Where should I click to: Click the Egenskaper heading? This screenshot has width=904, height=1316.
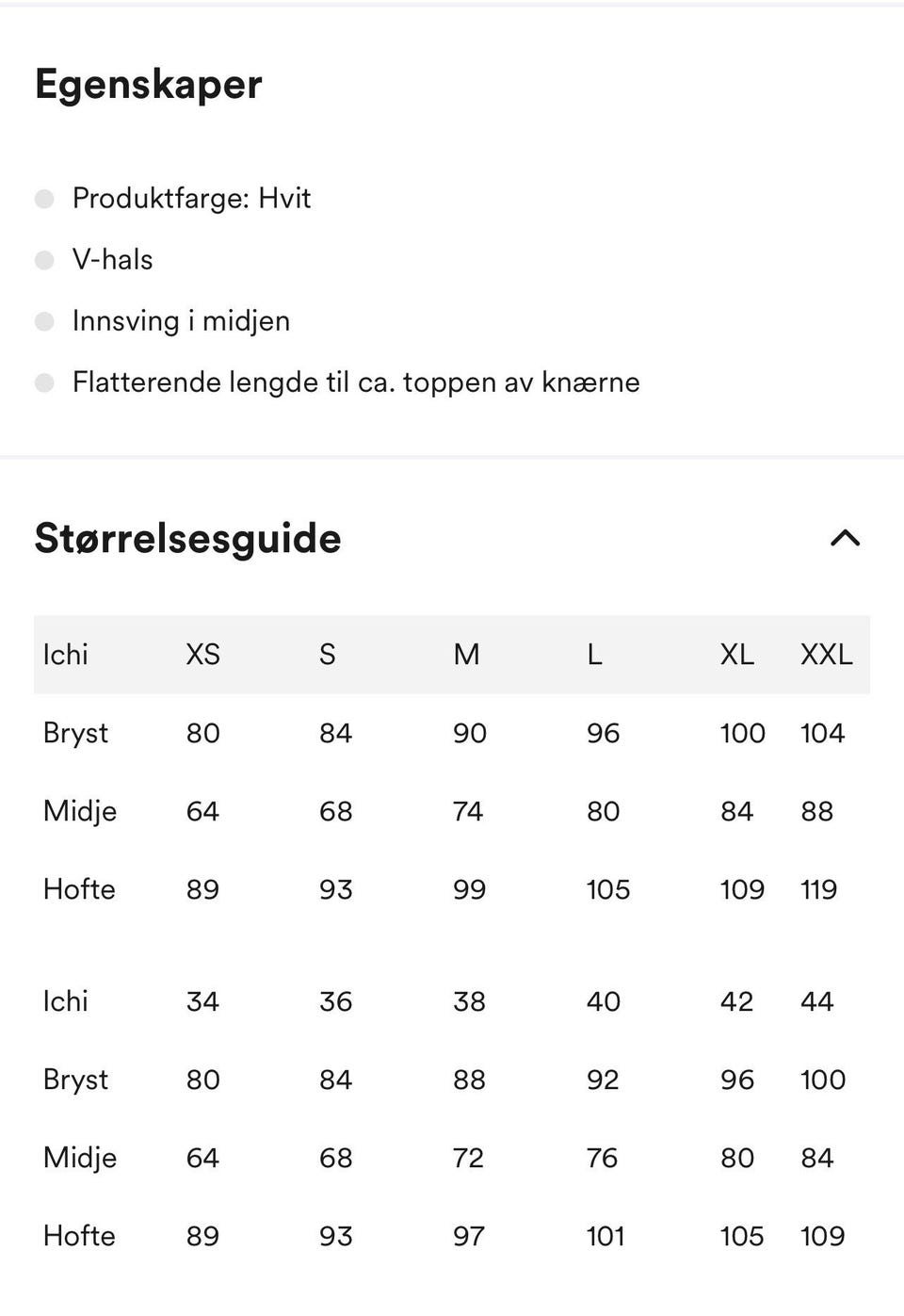point(148,85)
